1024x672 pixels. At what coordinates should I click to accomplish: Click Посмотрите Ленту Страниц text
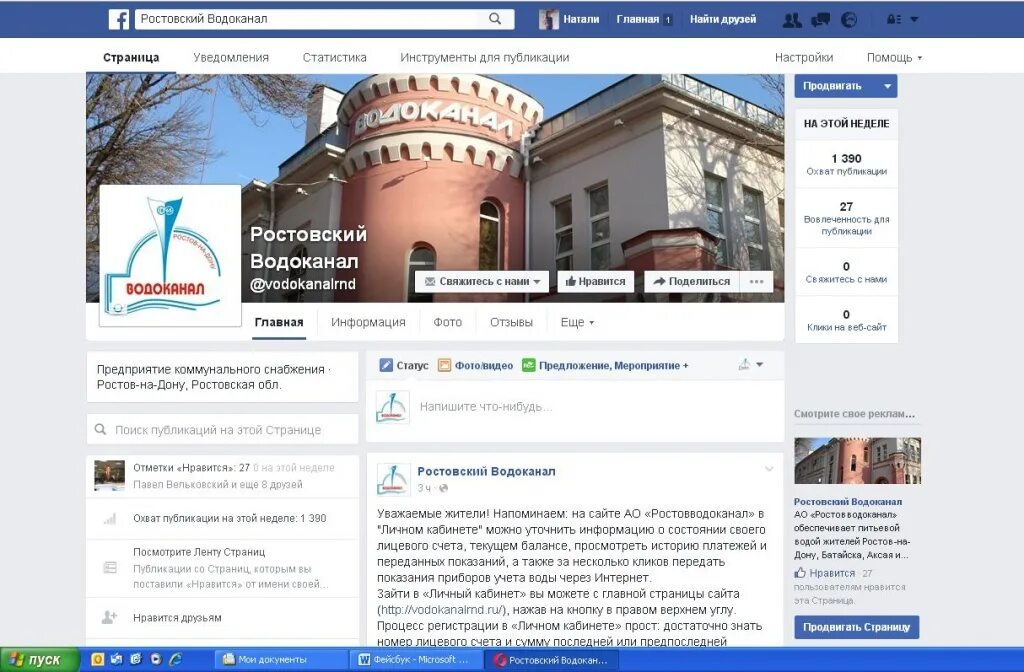click(x=199, y=552)
